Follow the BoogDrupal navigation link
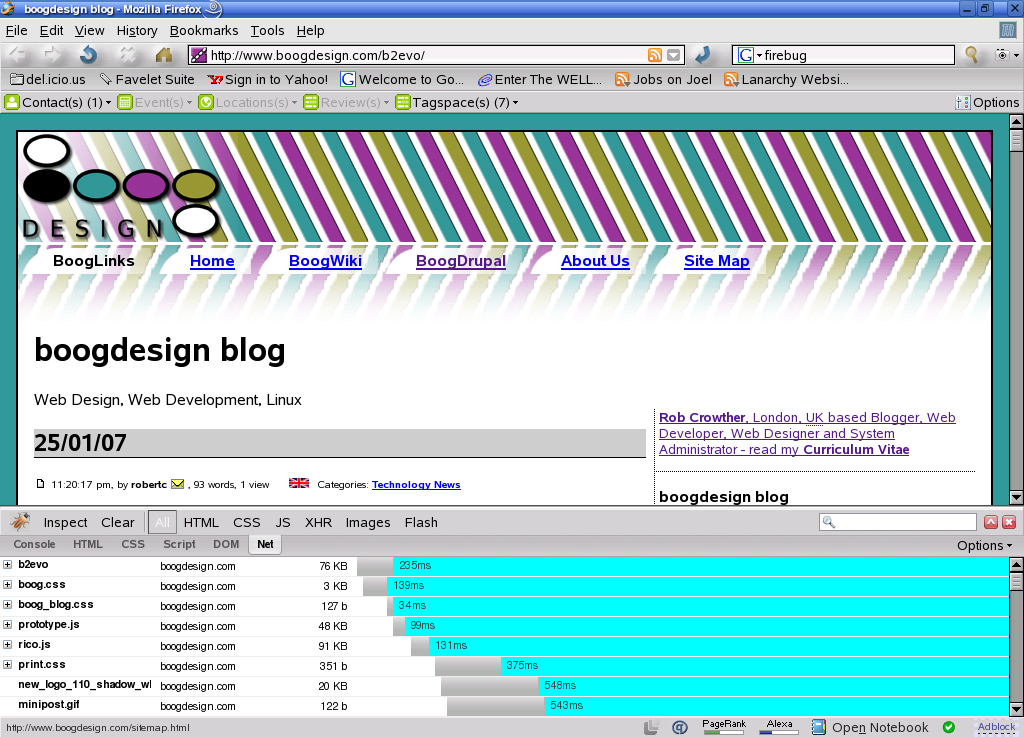 (x=461, y=261)
